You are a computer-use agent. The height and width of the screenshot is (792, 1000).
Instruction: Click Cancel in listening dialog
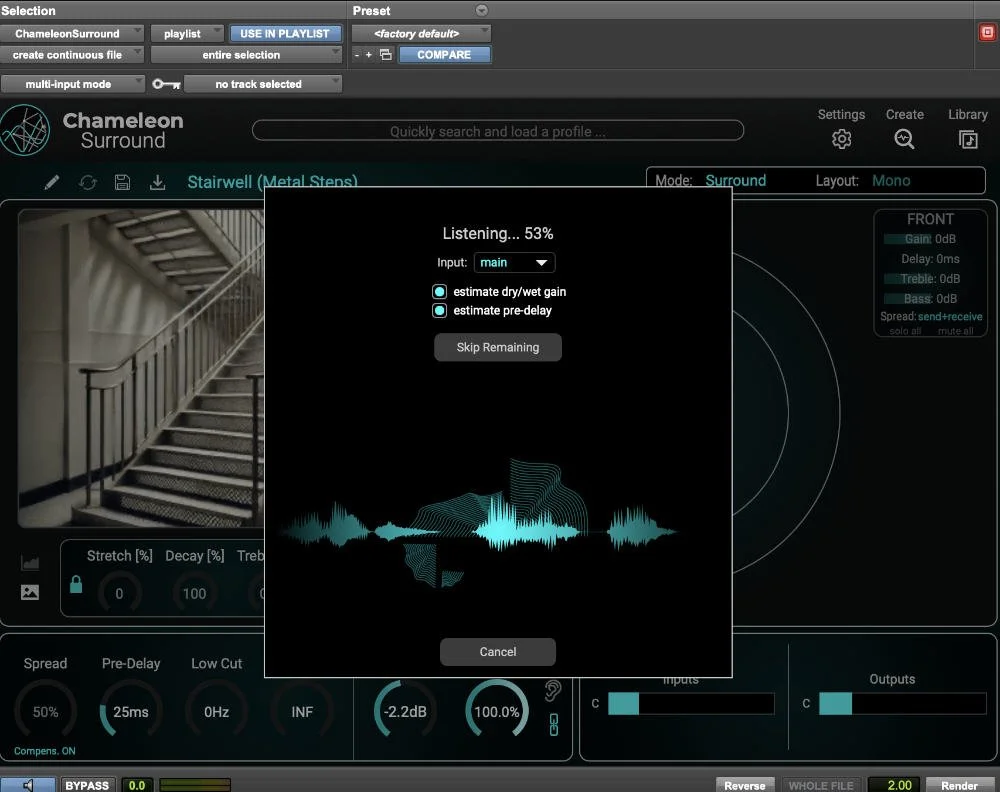click(x=497, y=652)
